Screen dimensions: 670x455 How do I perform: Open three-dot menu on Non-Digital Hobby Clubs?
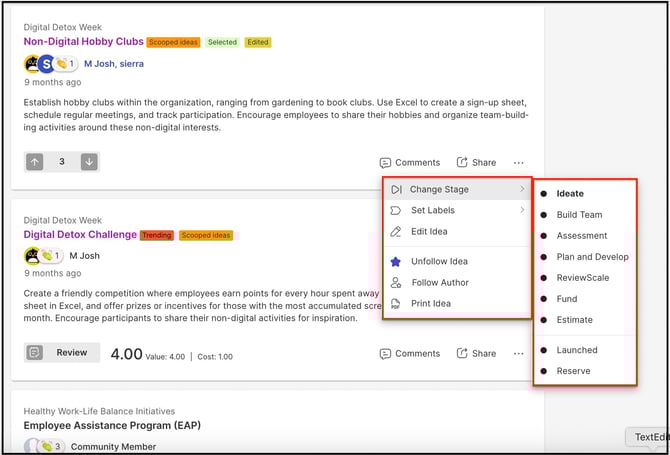coord(518,162)
